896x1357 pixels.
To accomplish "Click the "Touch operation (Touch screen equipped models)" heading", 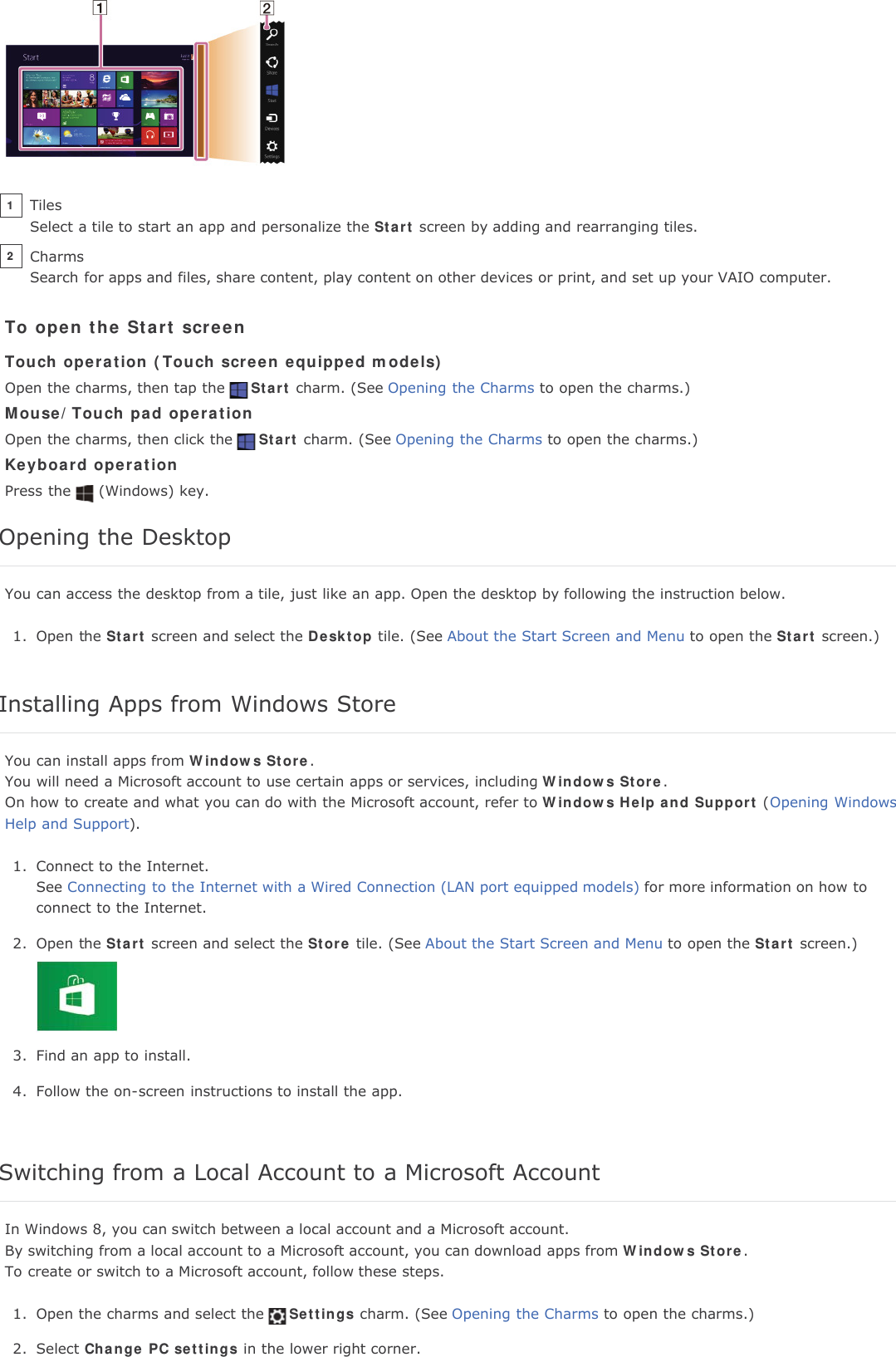I will [223, 362].
